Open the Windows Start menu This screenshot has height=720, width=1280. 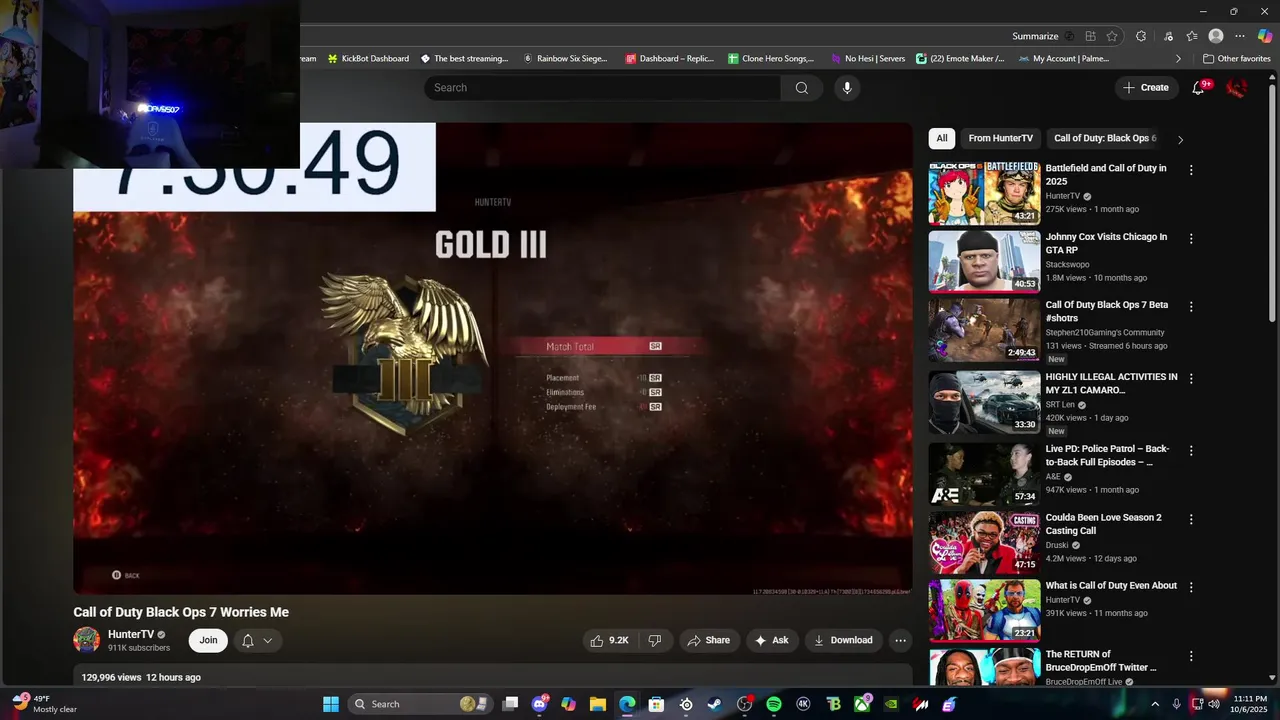tap(331, 704)
